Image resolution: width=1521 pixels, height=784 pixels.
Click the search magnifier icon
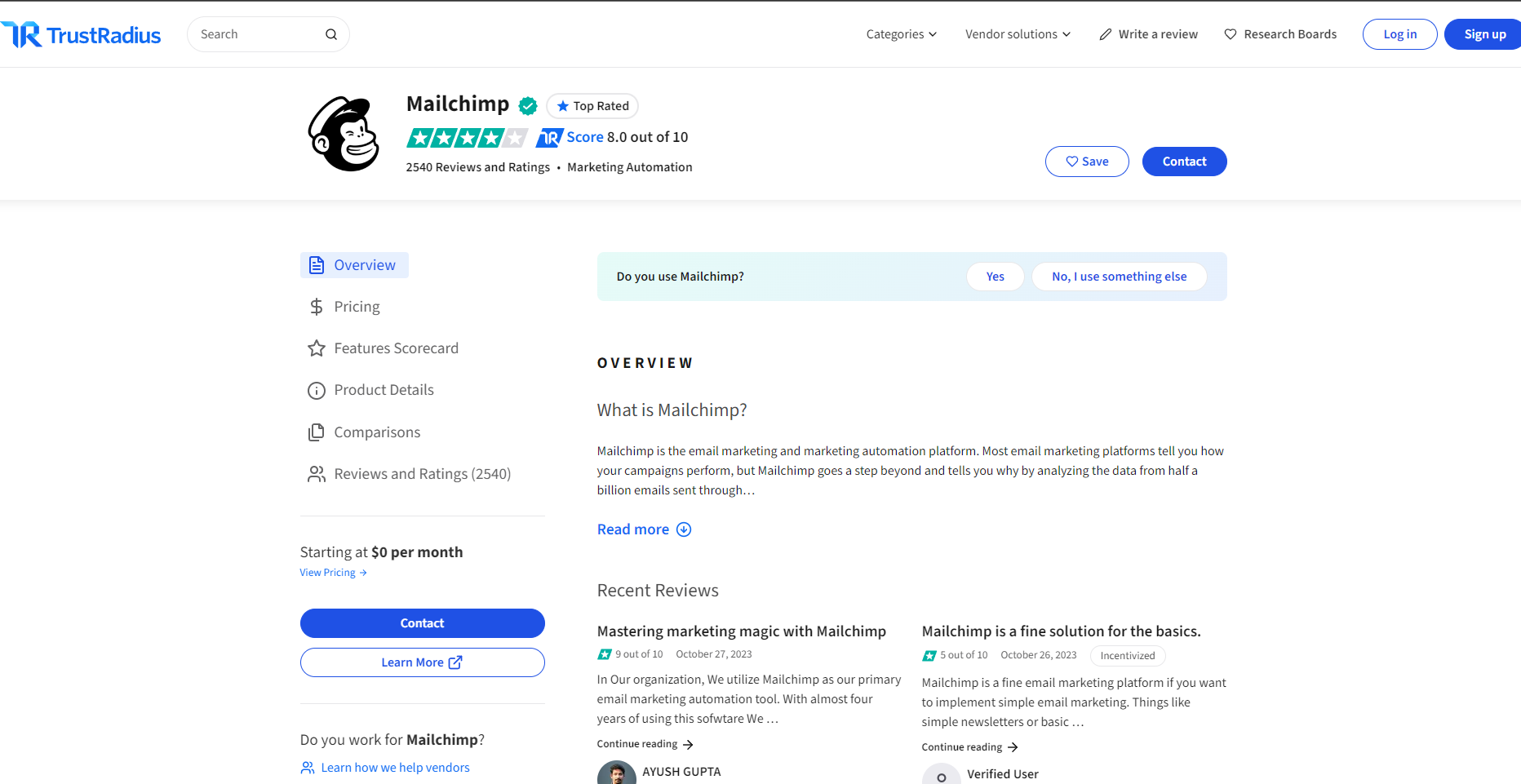331,34
